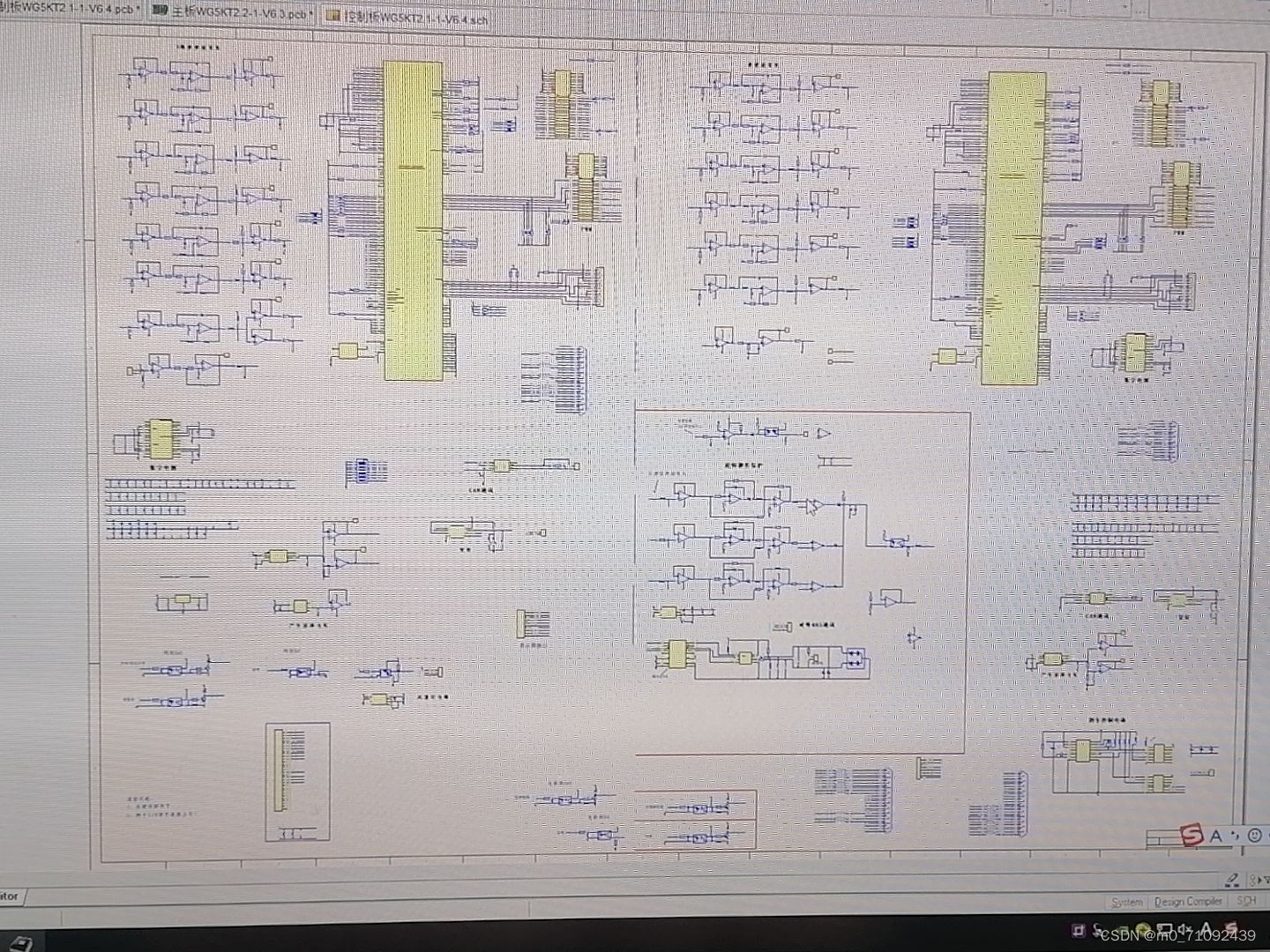The width and height of the screenshot is (1270, 952).
Task: Select the 控制板WG5KT2 1-1-V6.4.sch document tab
Action: point(407,17)
